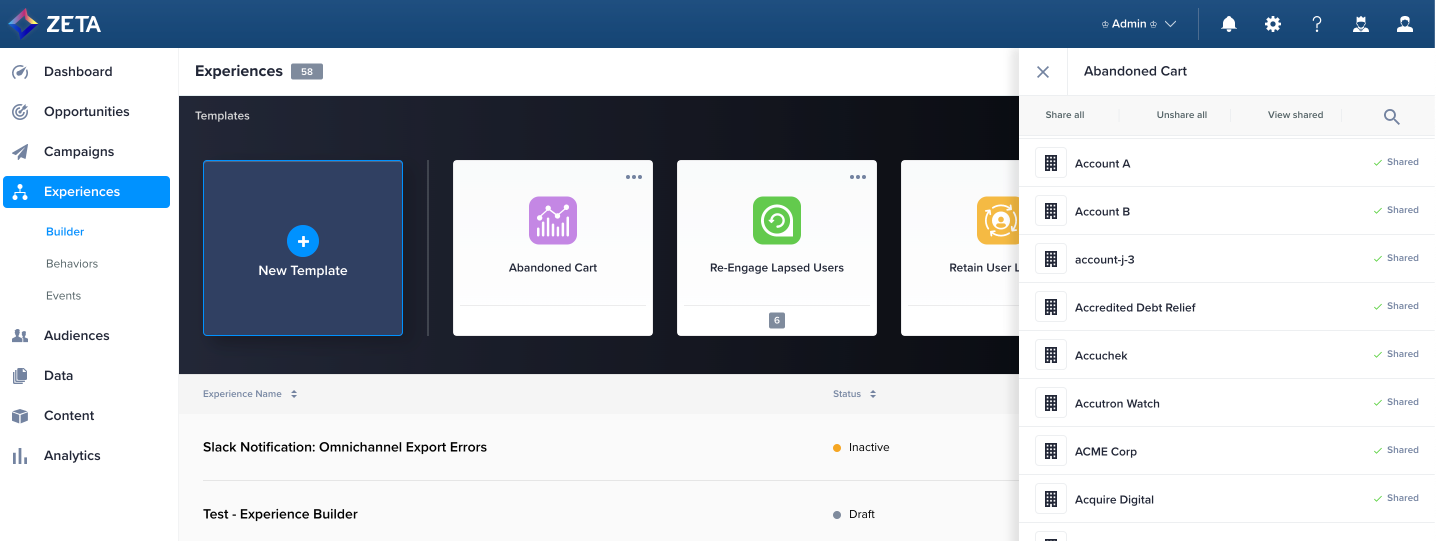Open Campaigns in the sidebar

[79, 152]
